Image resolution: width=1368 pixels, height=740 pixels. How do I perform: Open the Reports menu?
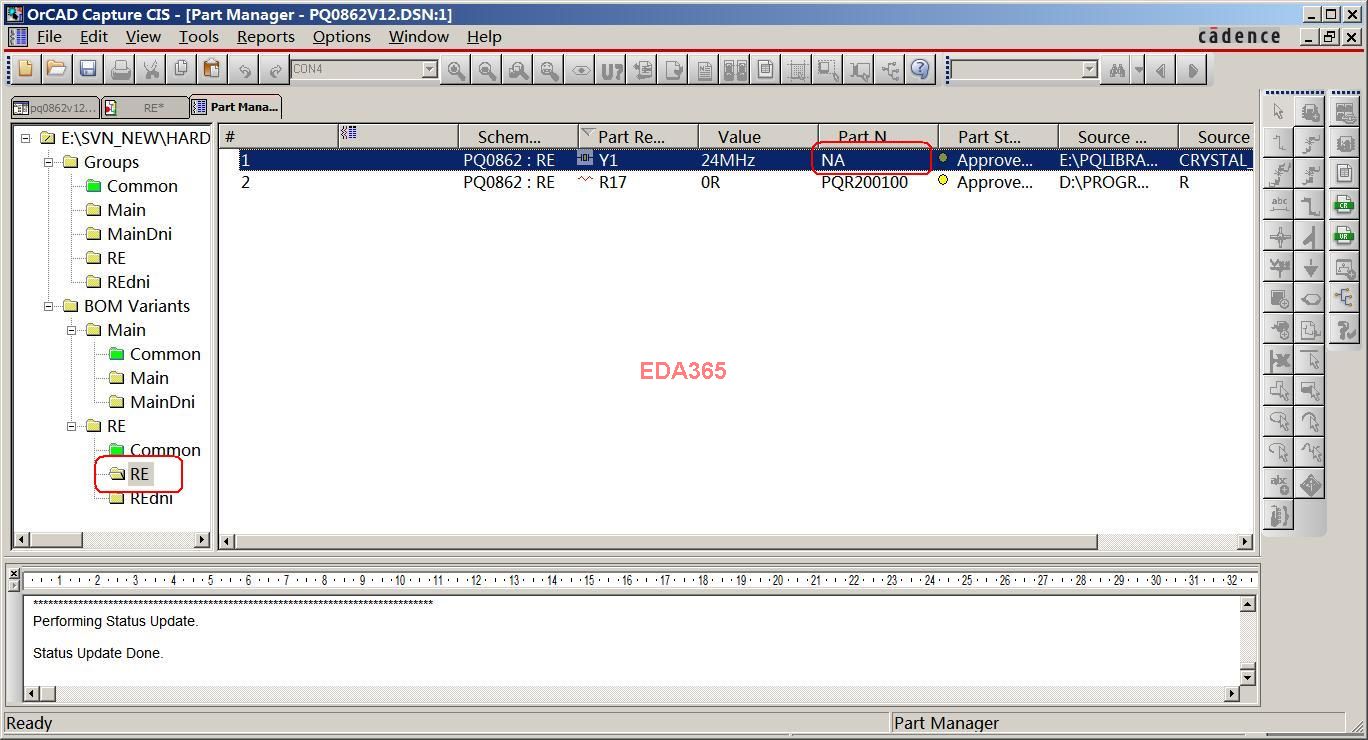[266, 36]
